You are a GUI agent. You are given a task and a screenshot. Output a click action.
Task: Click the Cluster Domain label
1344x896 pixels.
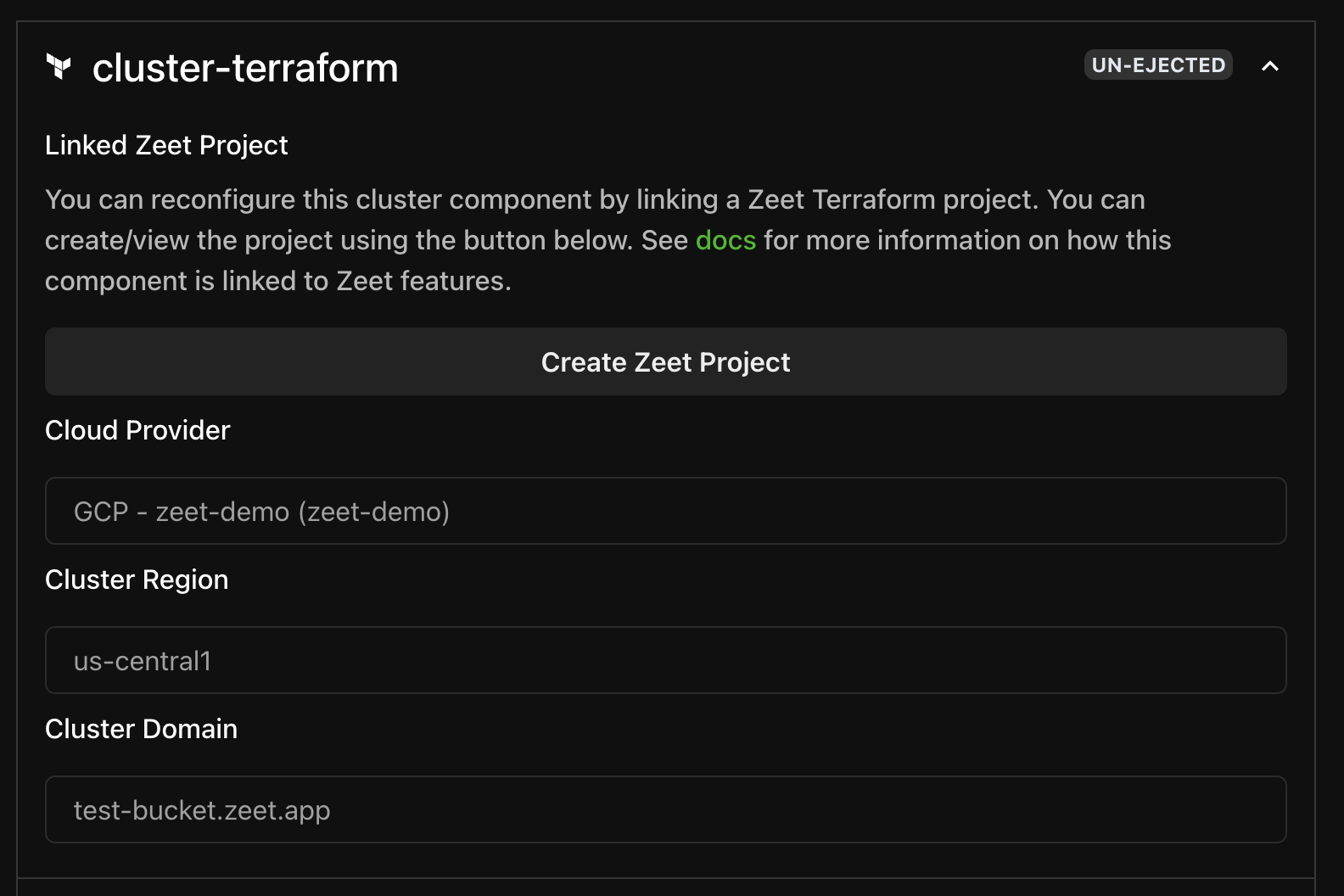tap(141, 728)
